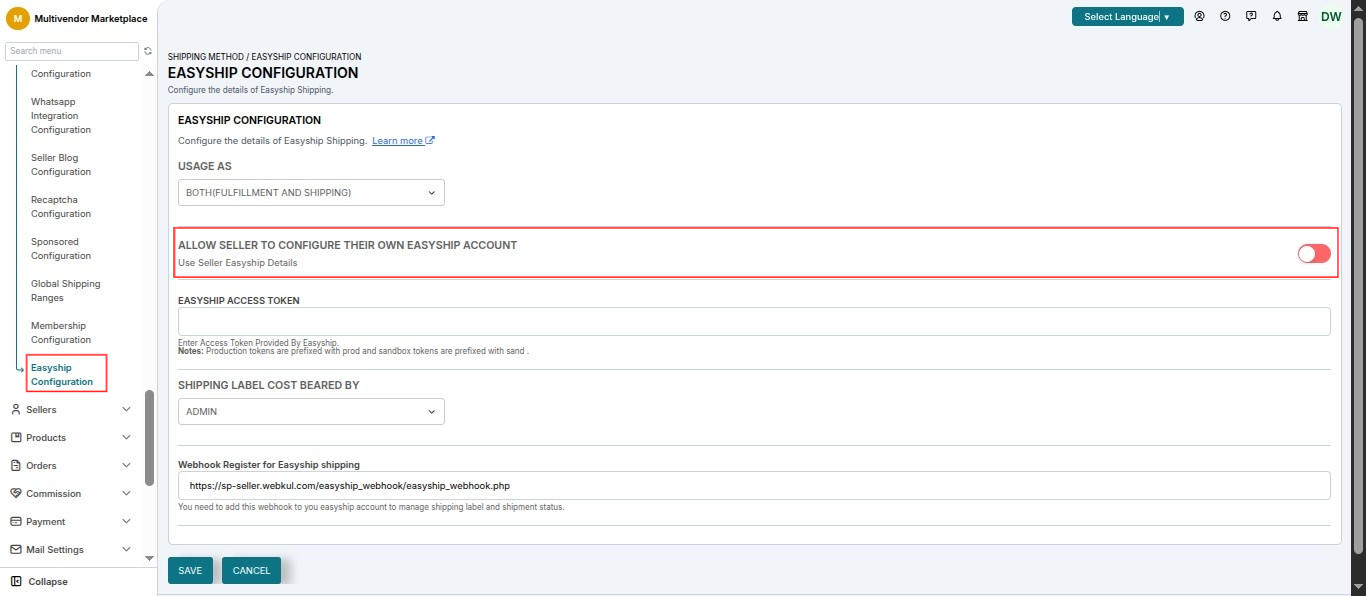This screenshot has width=1366, height=596.
Task: Expand the Commission menu chevron
Action: click(x=126, y=493)
